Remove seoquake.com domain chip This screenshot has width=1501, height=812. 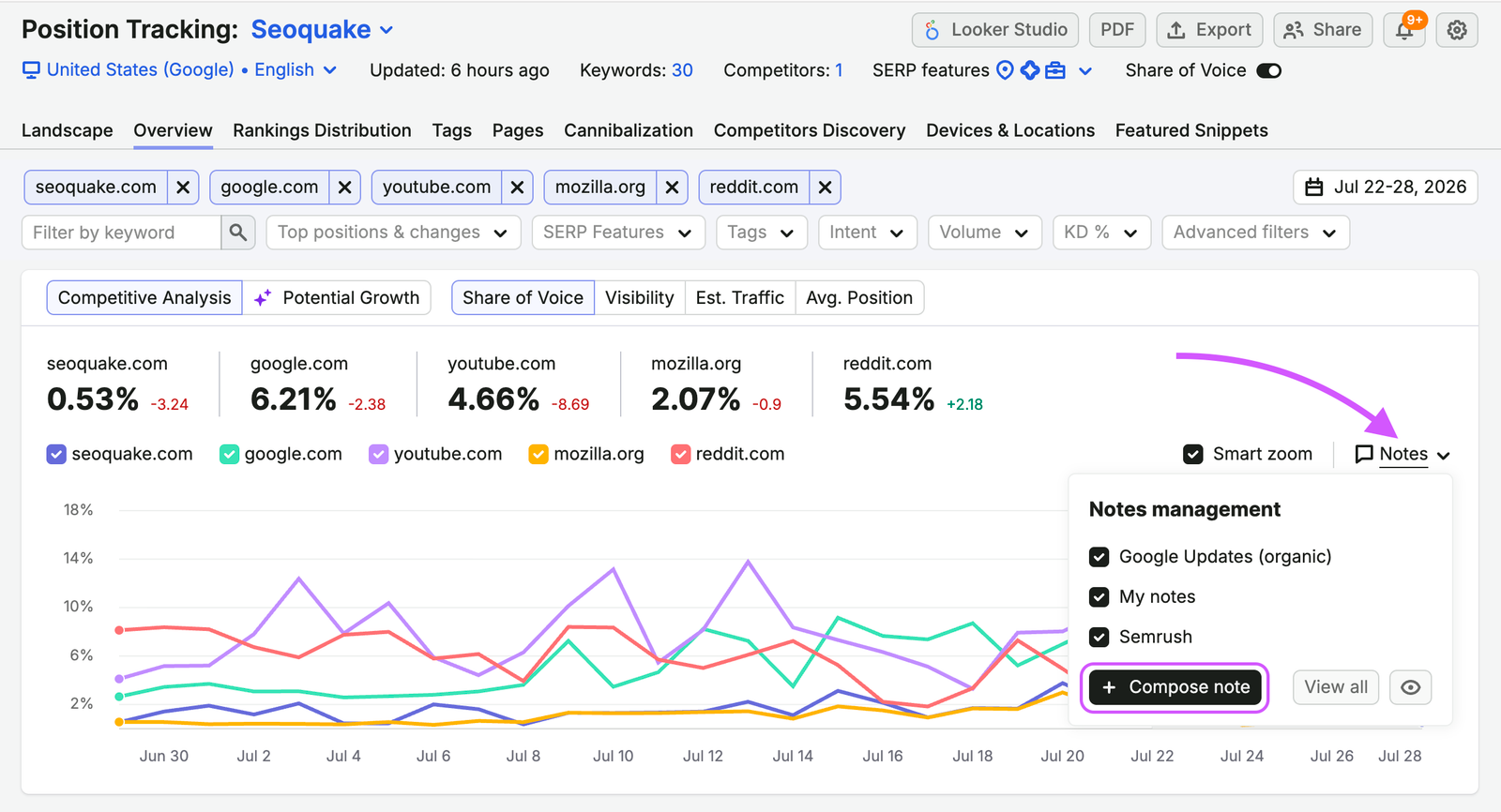[183, 188]
